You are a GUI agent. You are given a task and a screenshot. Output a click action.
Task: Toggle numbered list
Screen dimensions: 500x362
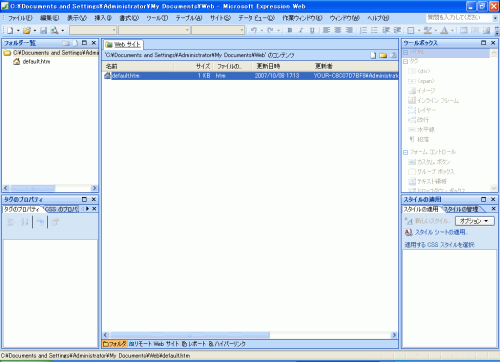(363, 30)
